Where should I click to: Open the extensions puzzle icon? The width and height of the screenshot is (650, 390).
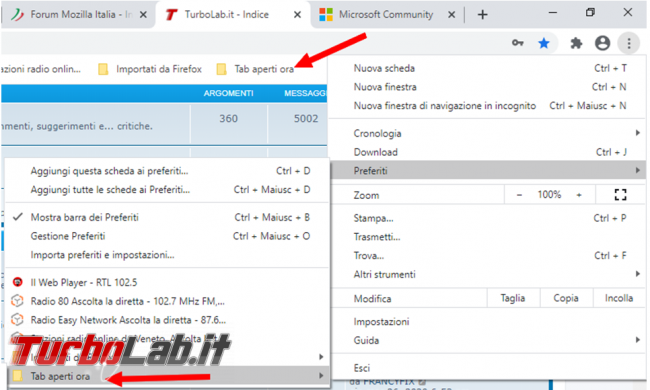[x=576, y=43]
